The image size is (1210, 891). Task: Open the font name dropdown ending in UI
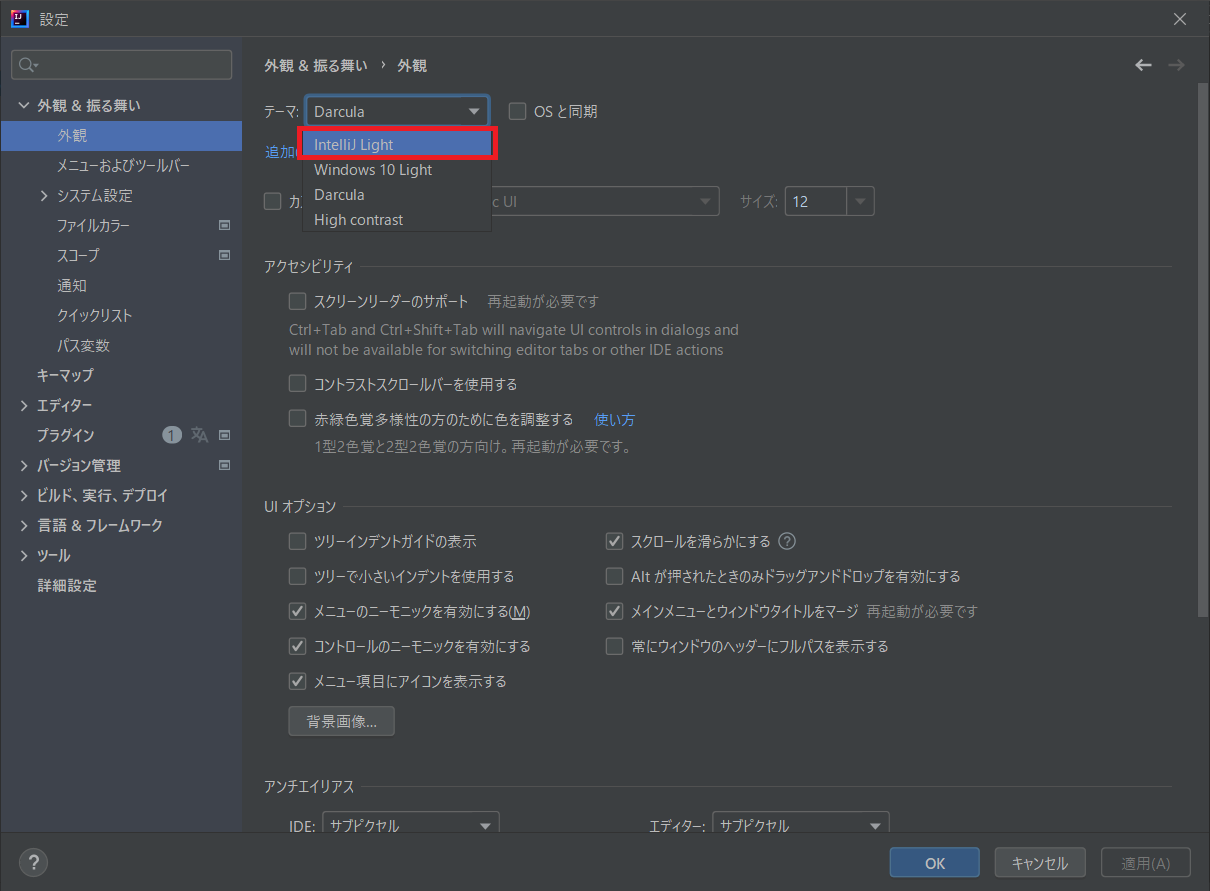605,201
